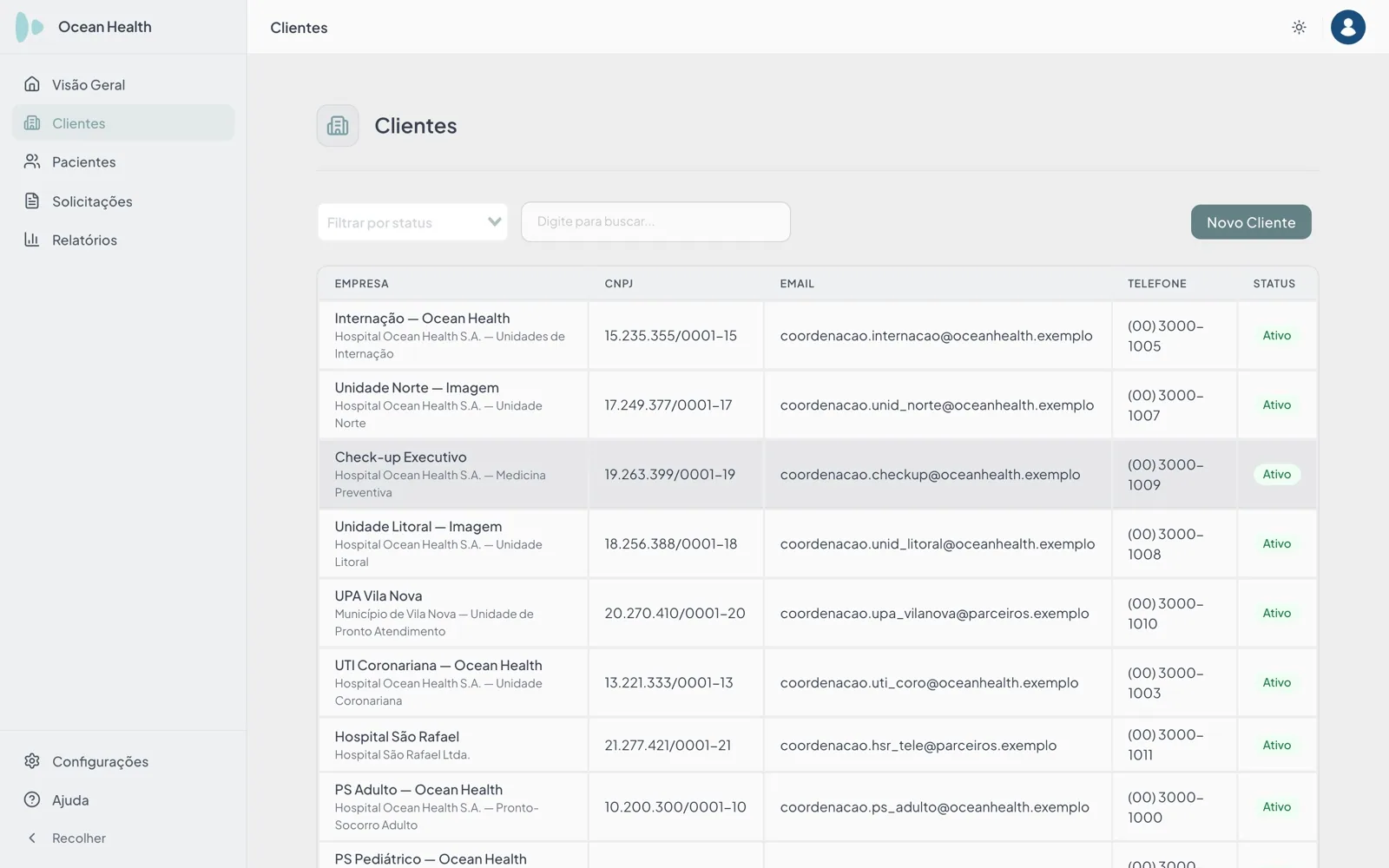
Task: Select UTI Coronariana — Ocean Health row
Action: pos(818,683)
